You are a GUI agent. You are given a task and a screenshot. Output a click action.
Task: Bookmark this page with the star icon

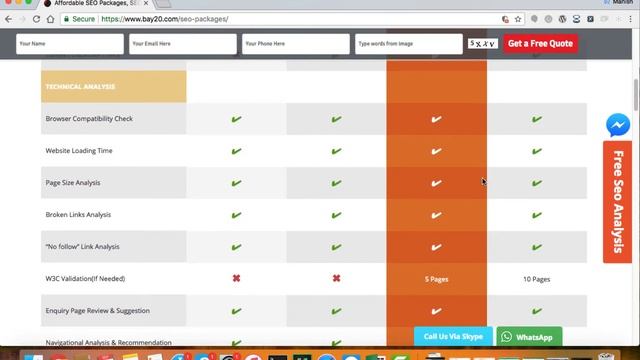click(x=518, y=19)
